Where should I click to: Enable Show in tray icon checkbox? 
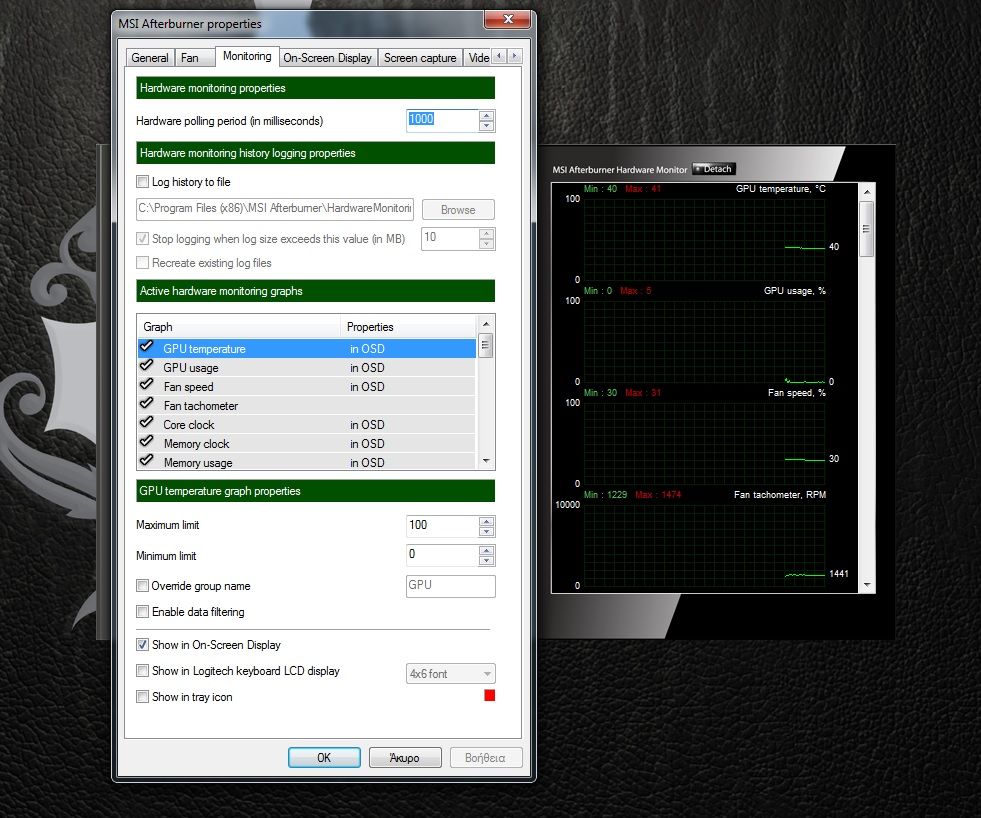point(142,697)
